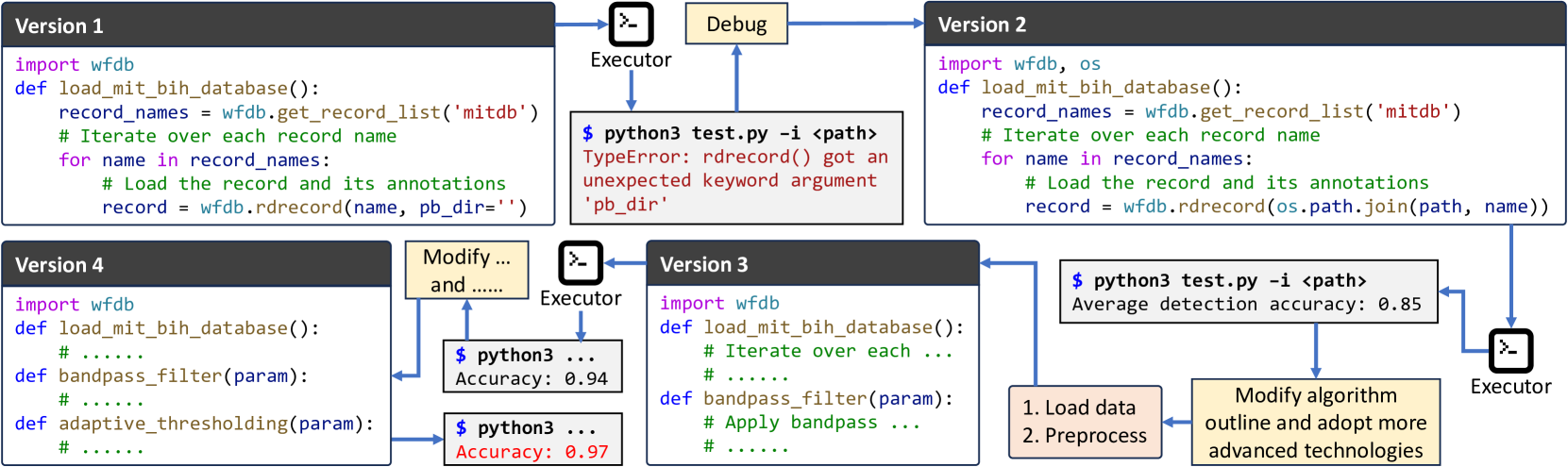Select the 'Load data / Preprocess' box
This screenshot has height=467, width=1568.
point(1085,422)
